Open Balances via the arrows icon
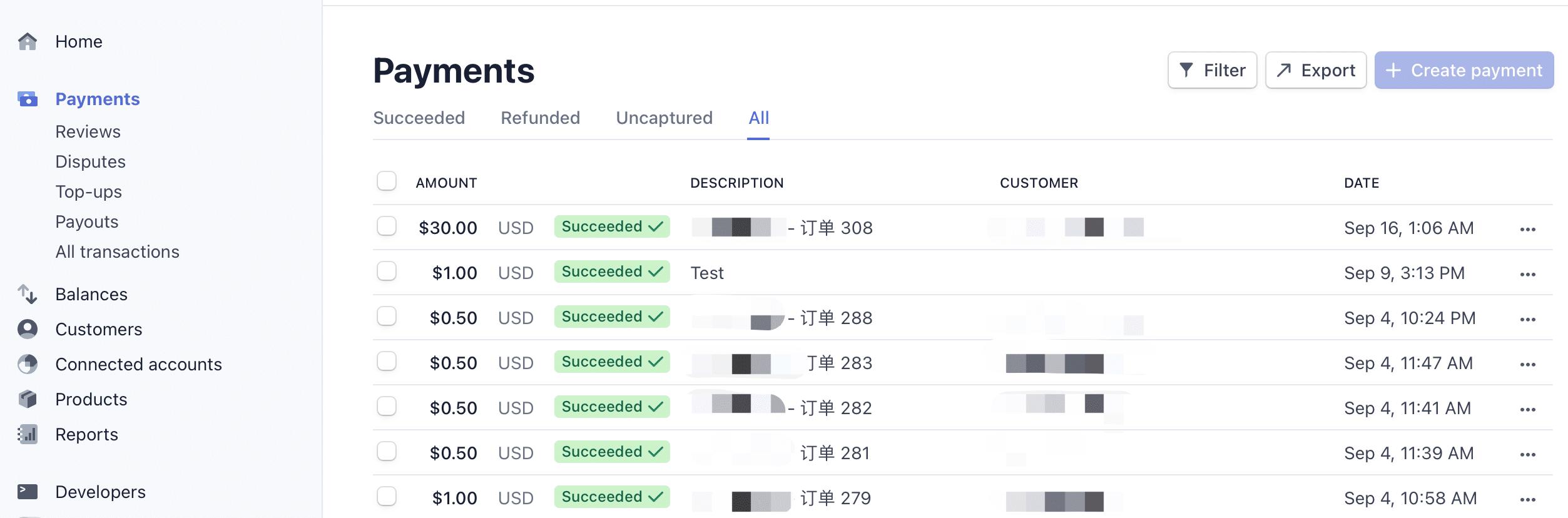Image resolution: width=1568 pixels, height=518 pixels. [28, 294]
